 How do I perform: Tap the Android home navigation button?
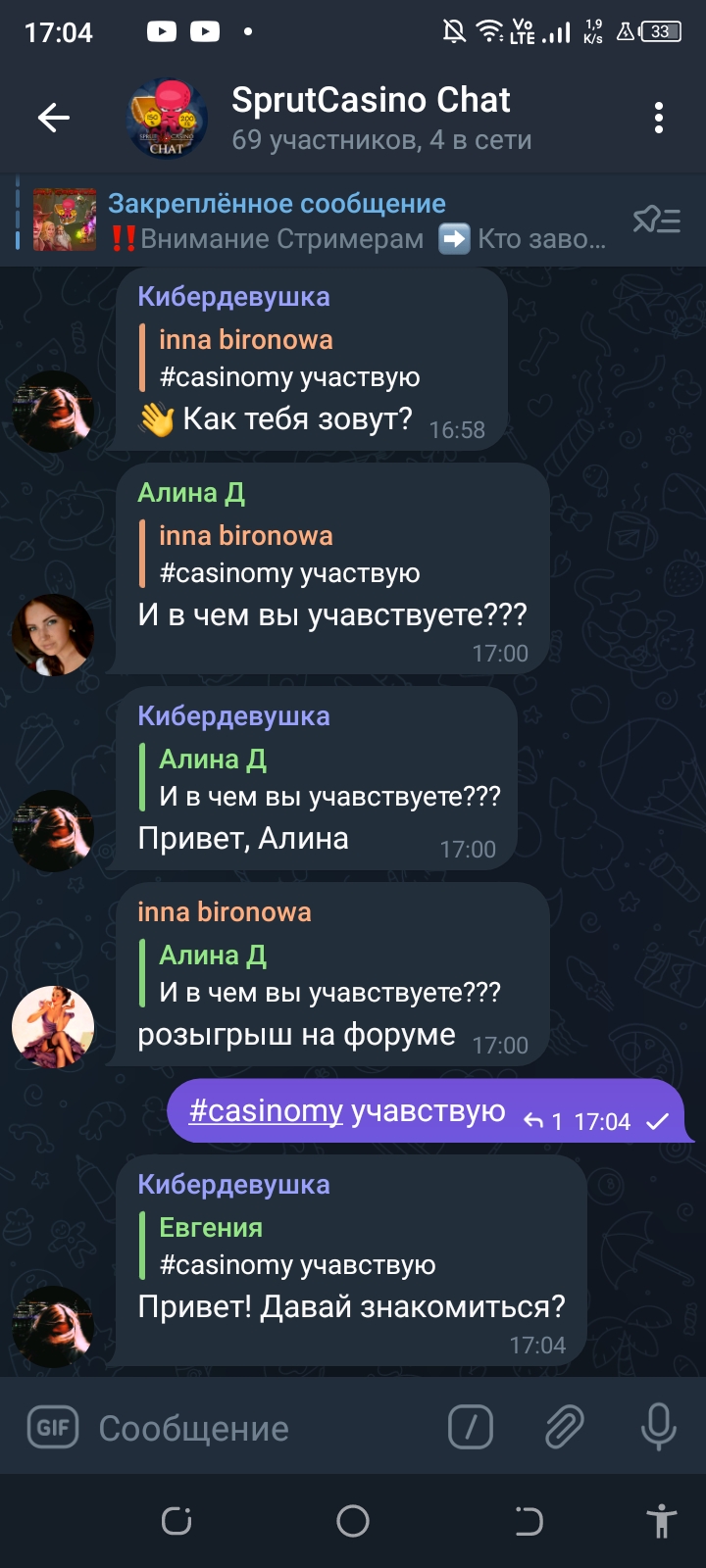[x=353, y=1521]
